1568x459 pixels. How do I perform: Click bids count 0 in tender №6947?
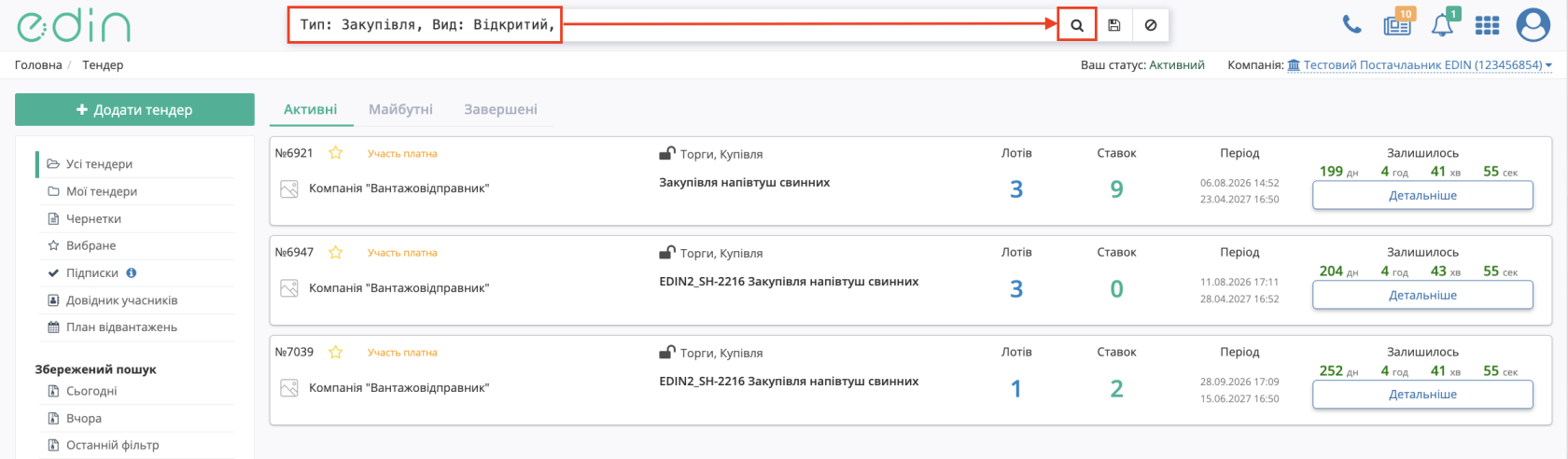tap(1116, 289)
